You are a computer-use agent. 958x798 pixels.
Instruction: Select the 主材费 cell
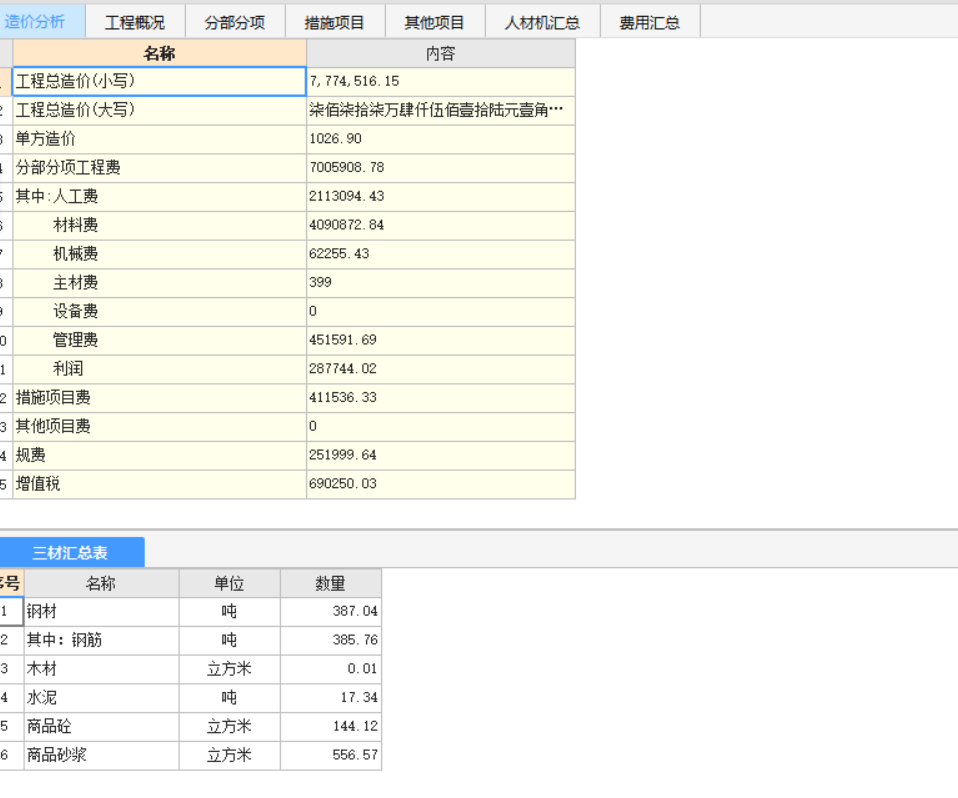click(x=159, y=283)
